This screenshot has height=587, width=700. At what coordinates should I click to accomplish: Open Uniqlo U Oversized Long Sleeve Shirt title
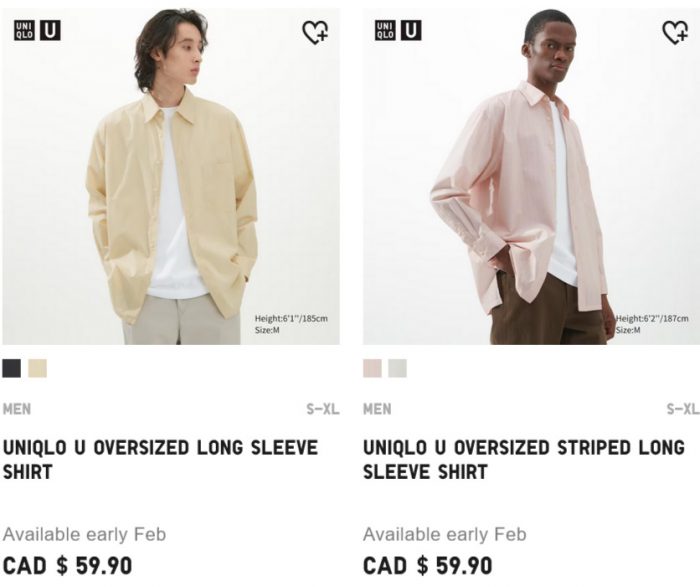(x=160, y=460)
